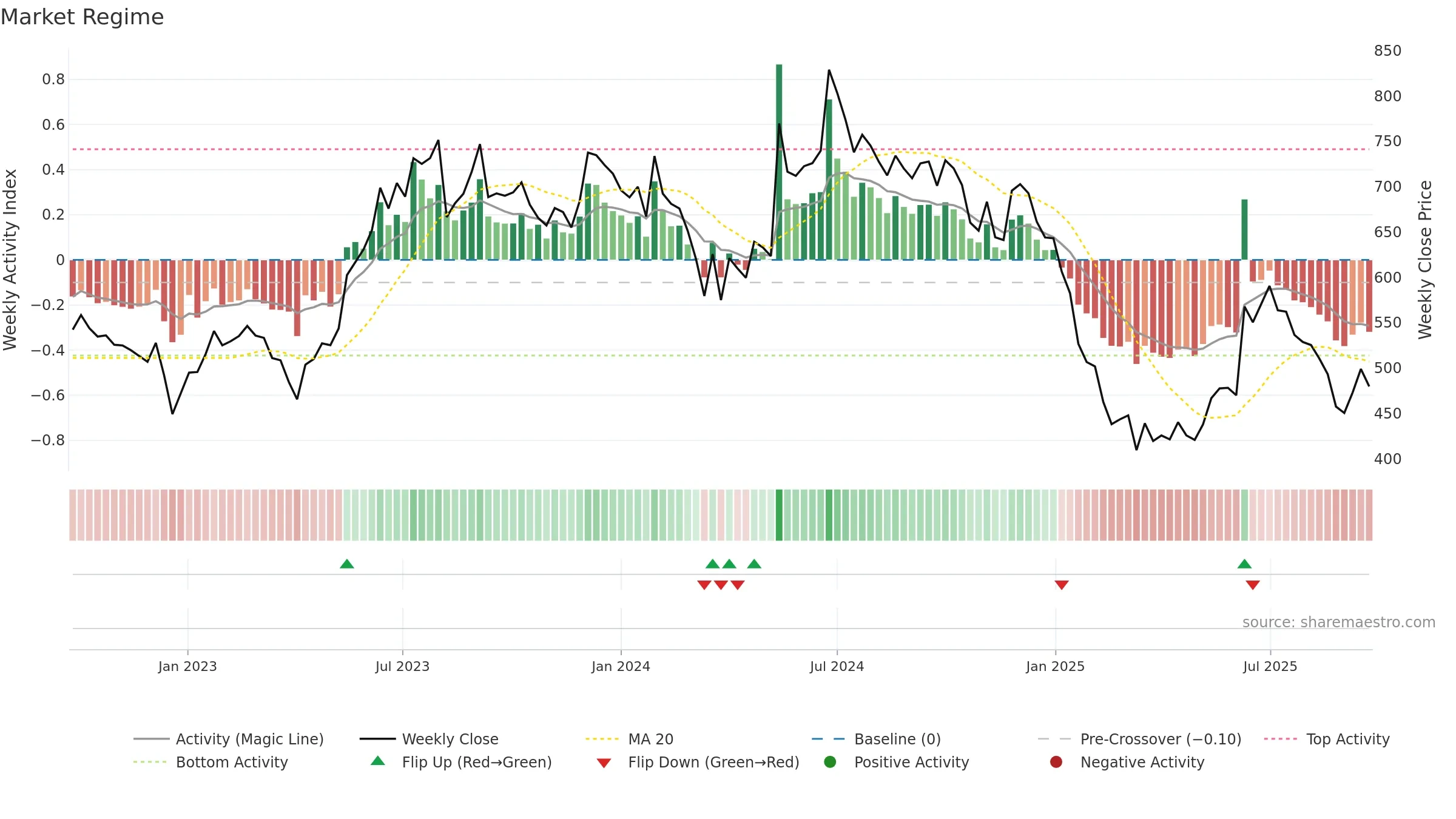The height and width of the screenshot is (819, 1456).
Task: Click the −0.8 activity axis label
Action: click(x=48, y=440)
